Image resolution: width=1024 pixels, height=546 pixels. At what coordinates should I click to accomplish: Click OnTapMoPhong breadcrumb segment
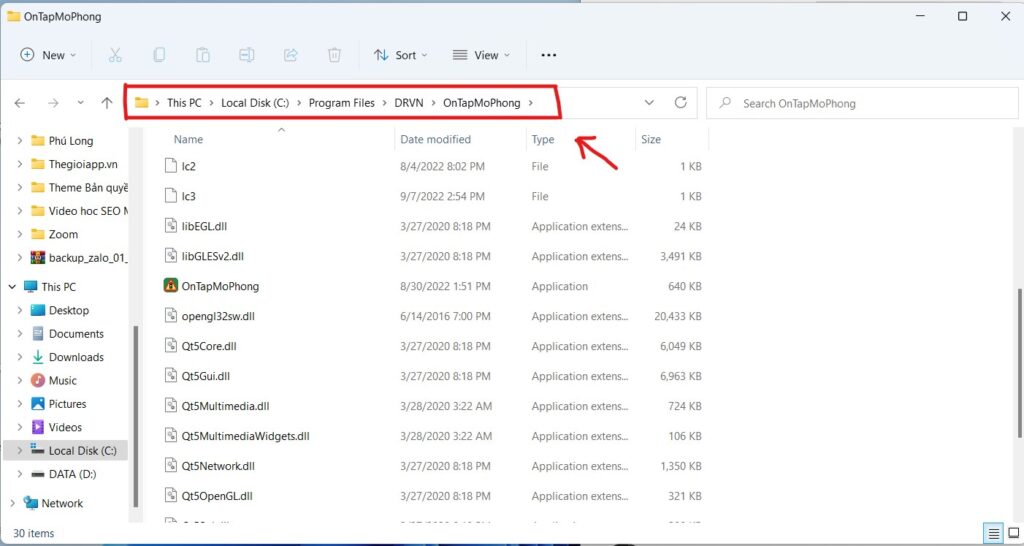pyautogui.click(x=482, y=103)
